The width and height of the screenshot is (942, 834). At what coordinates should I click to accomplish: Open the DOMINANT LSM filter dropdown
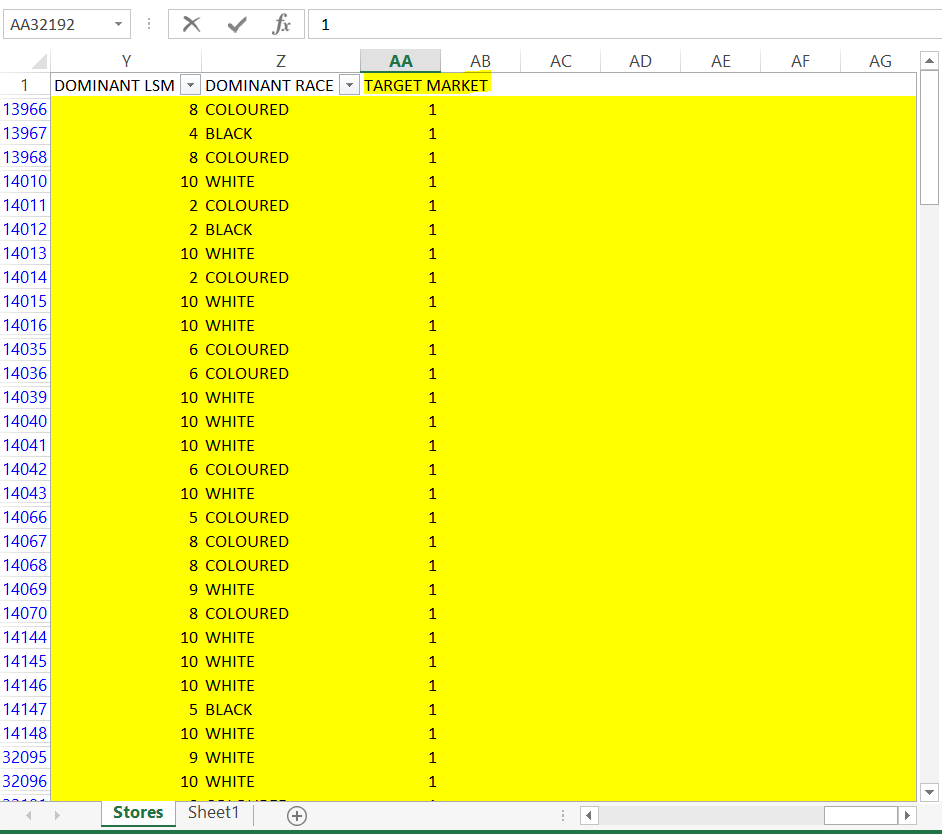tap(189, 85)
